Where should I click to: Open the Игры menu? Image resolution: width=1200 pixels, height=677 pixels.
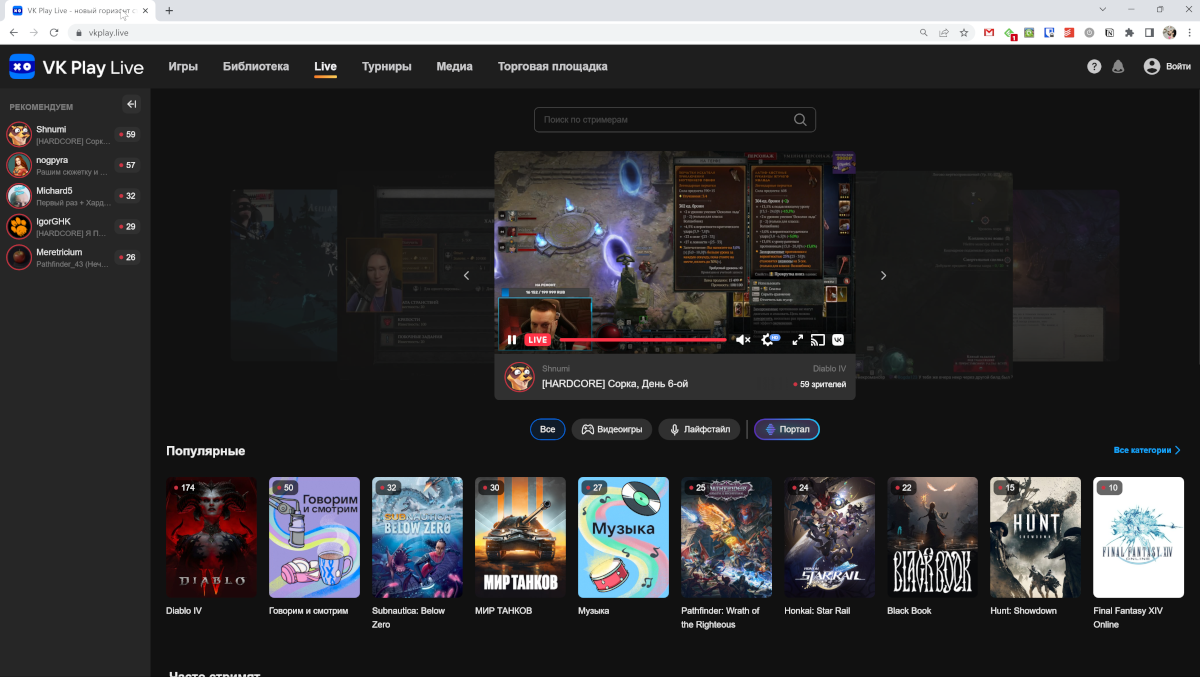[x=183, y=67]
